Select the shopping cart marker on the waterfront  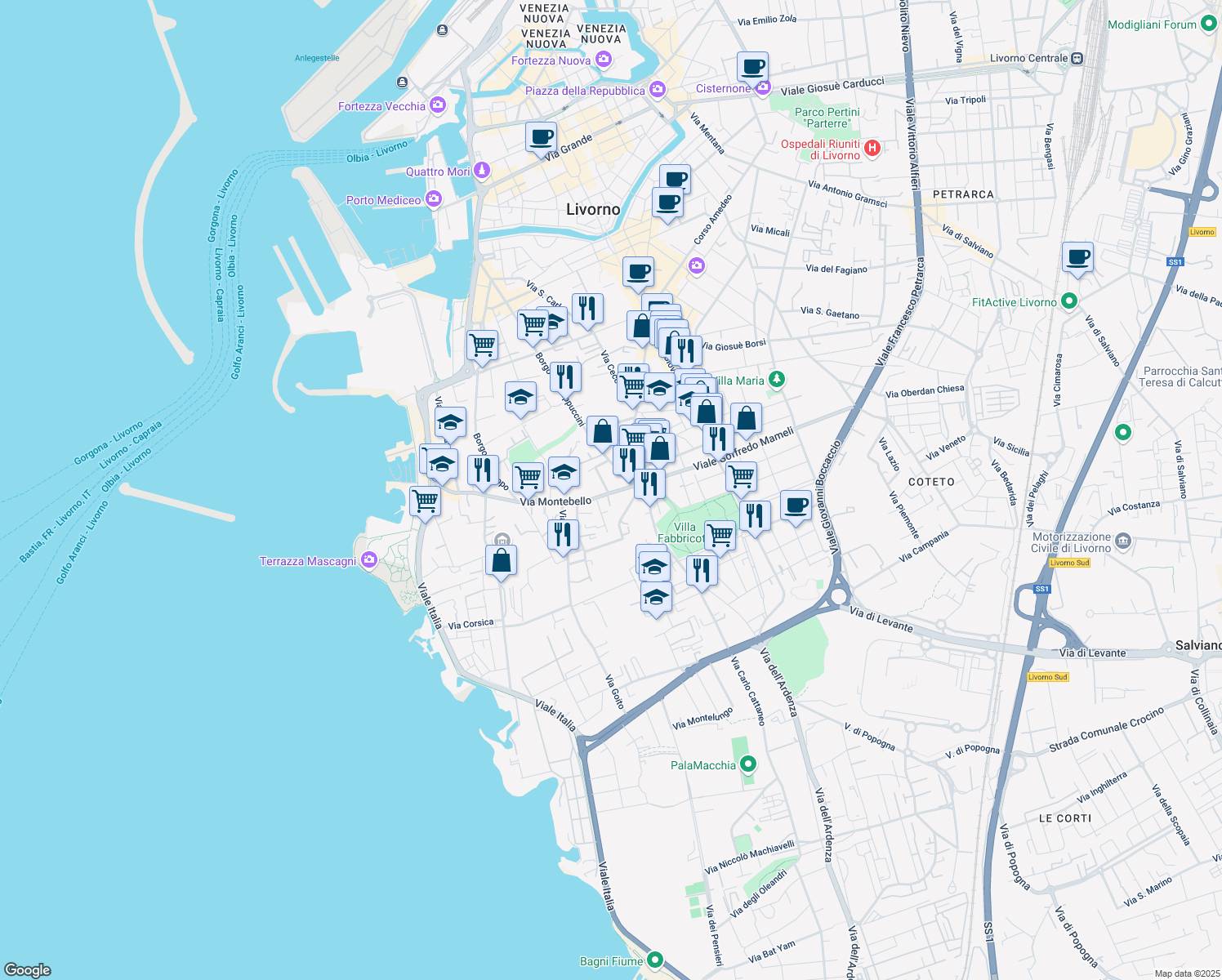pos(425,500)
